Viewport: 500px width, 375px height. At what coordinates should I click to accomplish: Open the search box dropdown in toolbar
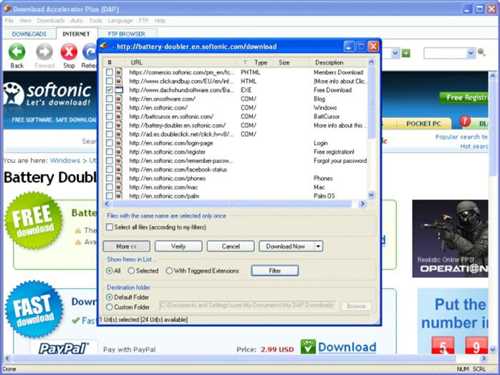[471, 53]
